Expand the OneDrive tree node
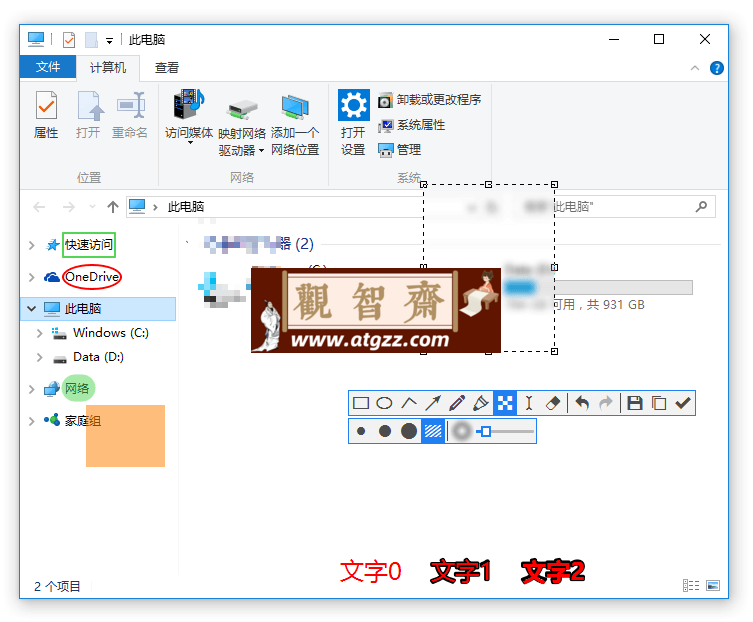The width and height of the screenshot is (753, 622). pos(32,277)
